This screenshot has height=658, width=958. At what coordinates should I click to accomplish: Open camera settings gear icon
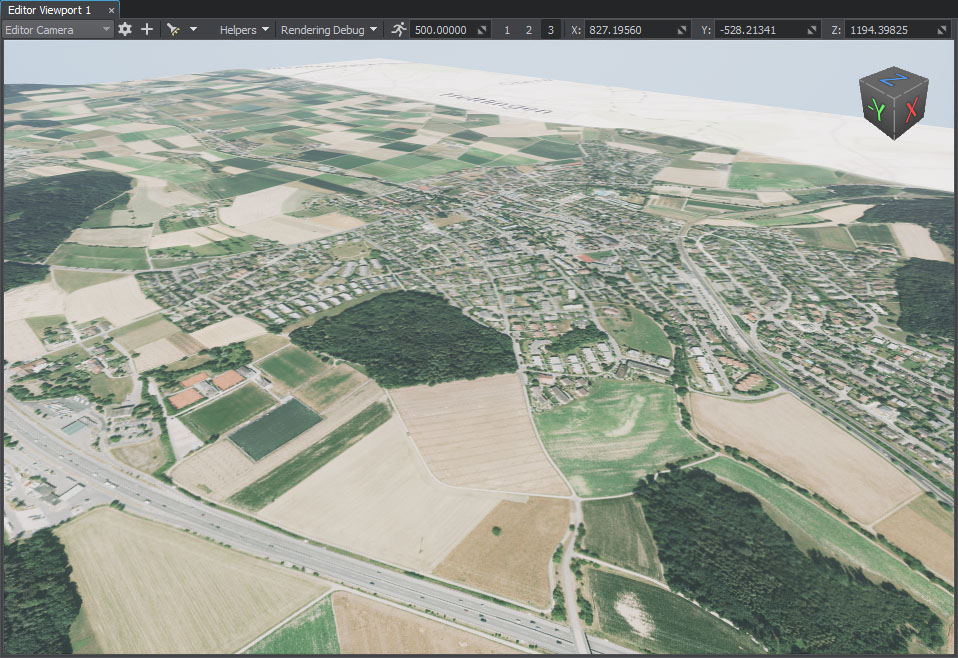(x=125, y=30)
